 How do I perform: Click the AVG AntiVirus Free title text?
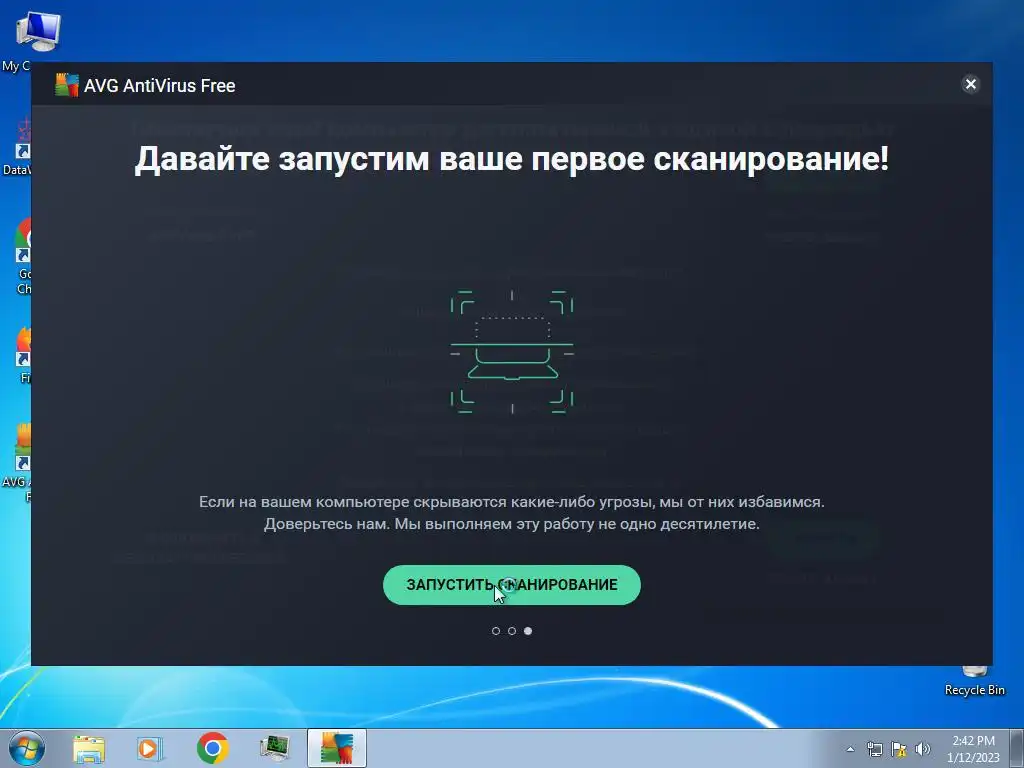[x=159, y=86]
